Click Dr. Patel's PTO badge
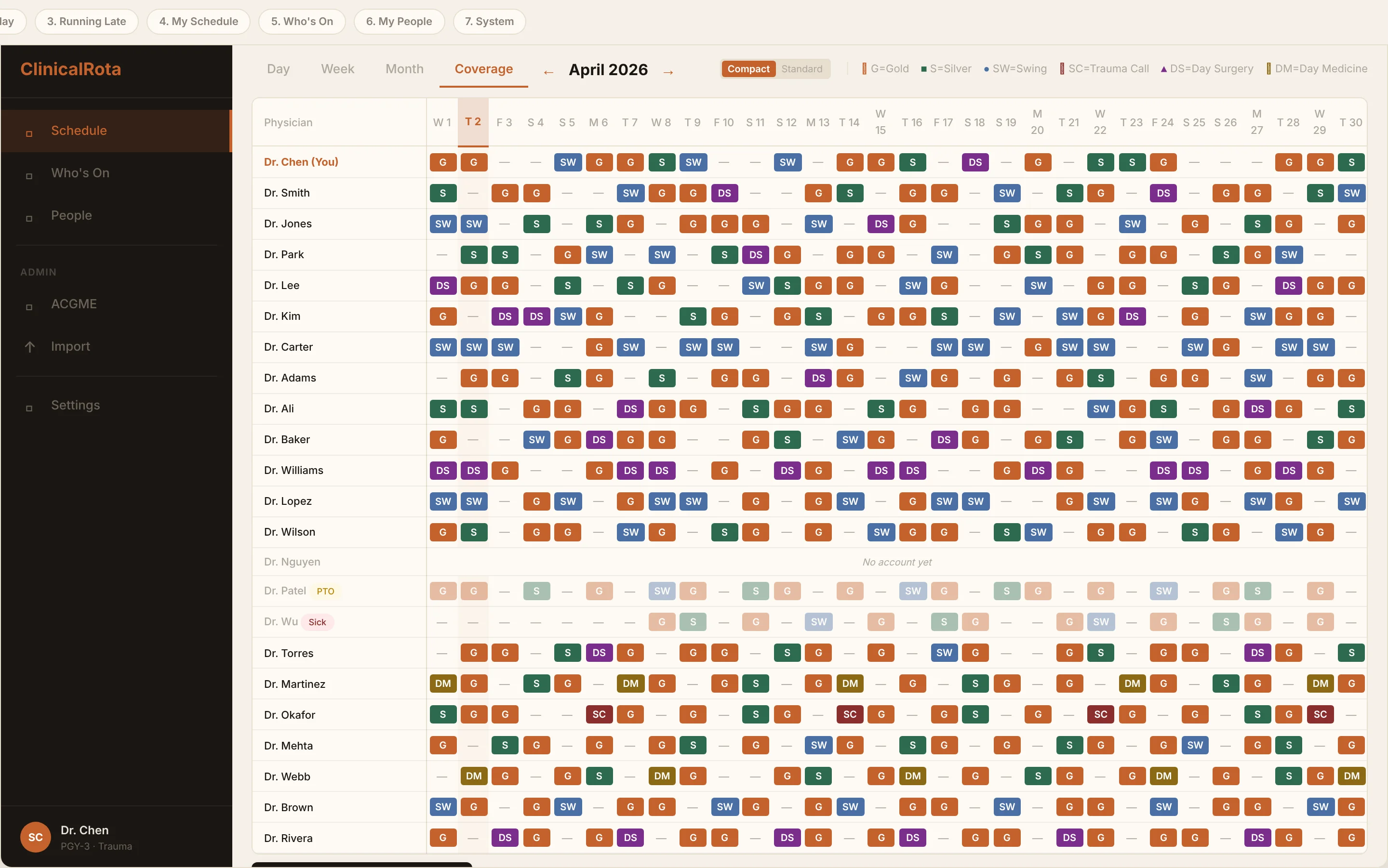This screenshot has width=1388, height=868. coord(326,591)
